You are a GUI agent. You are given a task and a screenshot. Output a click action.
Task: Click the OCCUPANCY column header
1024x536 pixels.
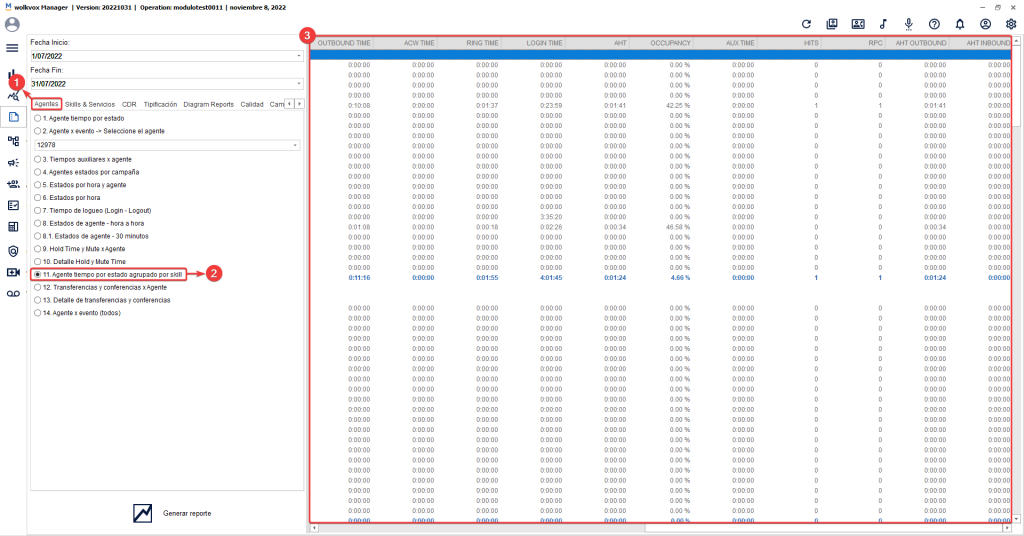[662, 43]
